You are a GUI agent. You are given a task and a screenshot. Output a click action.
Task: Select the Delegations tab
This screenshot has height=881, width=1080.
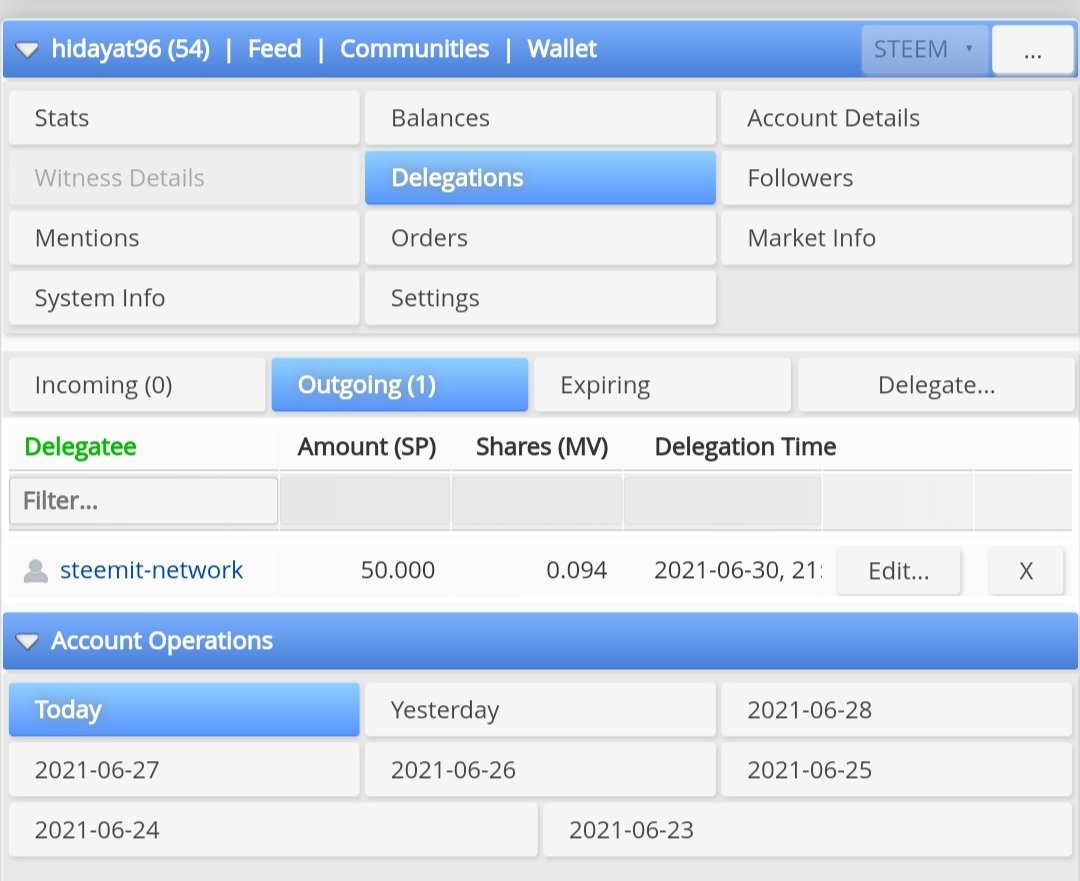pyautogui.click(x=540, y=178)
